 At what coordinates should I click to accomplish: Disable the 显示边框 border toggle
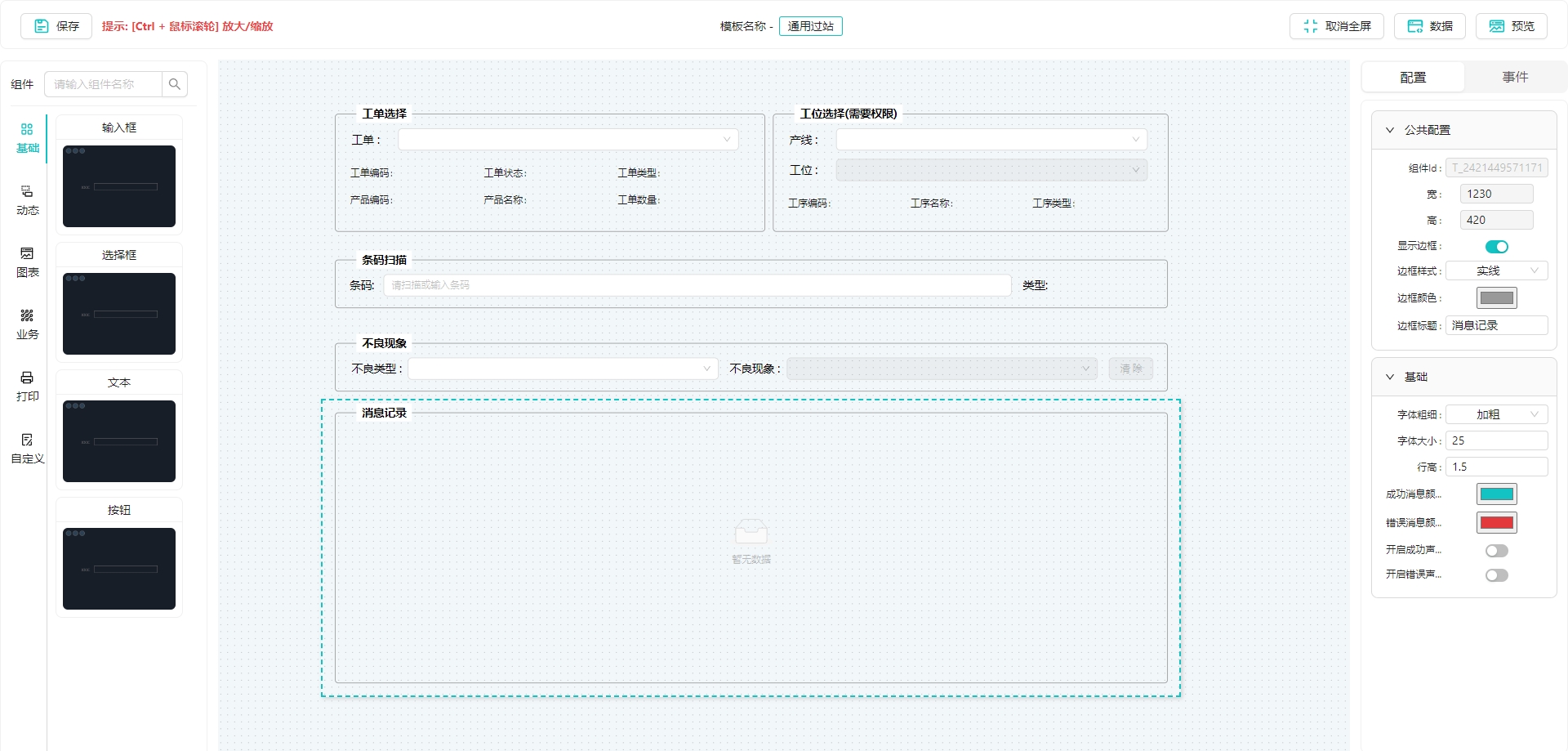pos(1496,246)
